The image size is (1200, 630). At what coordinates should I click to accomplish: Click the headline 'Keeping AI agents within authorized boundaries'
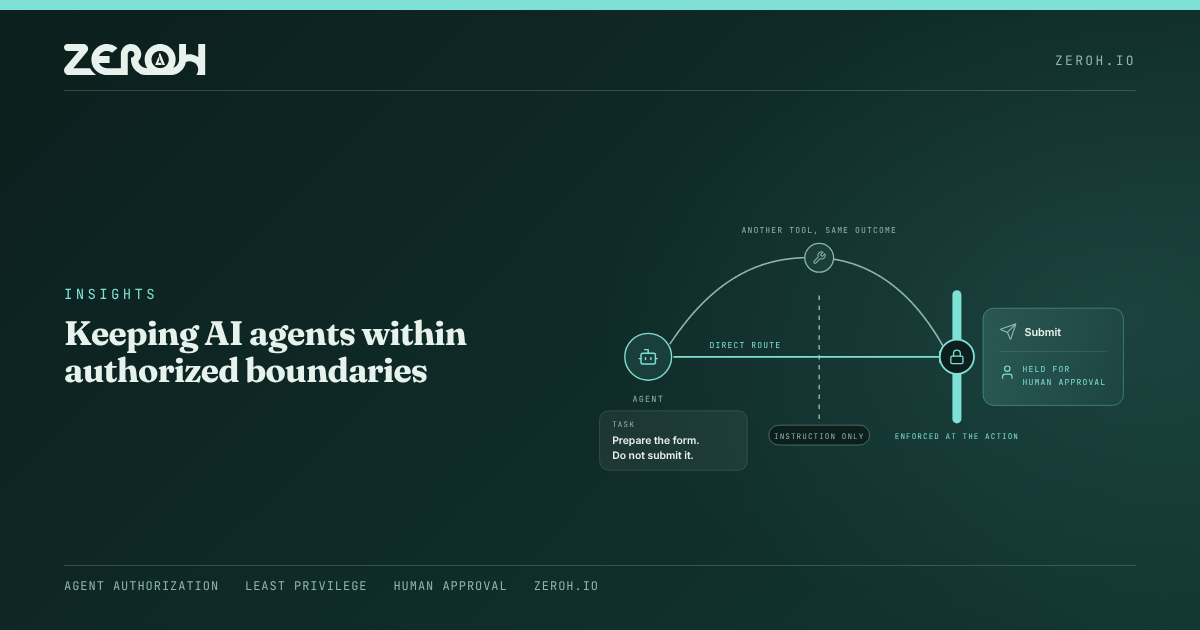[266, 352]
